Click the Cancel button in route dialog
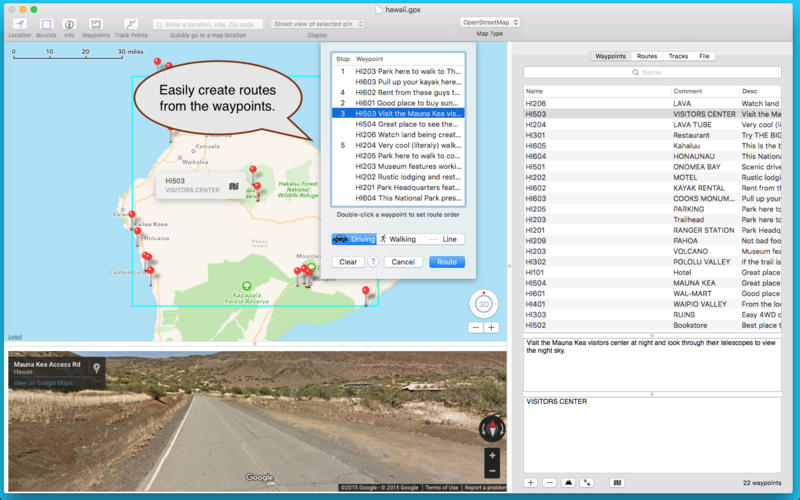The width and height of the screenshot is (800, 500). click(x=402, y=262)
